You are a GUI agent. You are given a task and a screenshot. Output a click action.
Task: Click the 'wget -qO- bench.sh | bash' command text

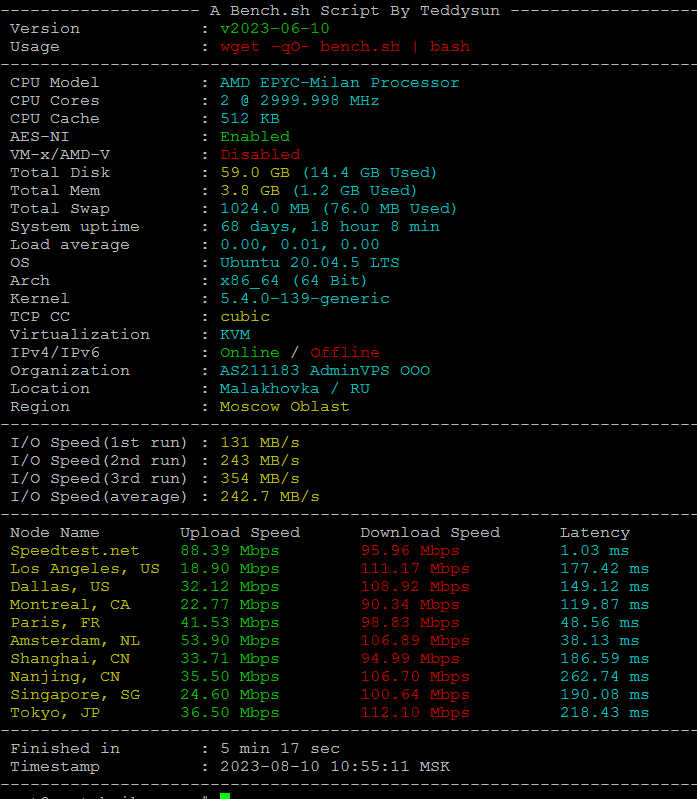pyautogui.click(x=345, y=47)
